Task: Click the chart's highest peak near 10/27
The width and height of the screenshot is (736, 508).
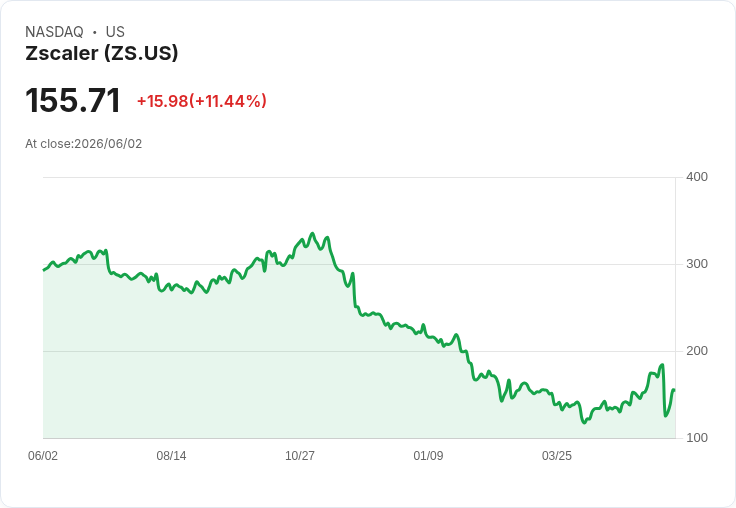Action: 313,233
